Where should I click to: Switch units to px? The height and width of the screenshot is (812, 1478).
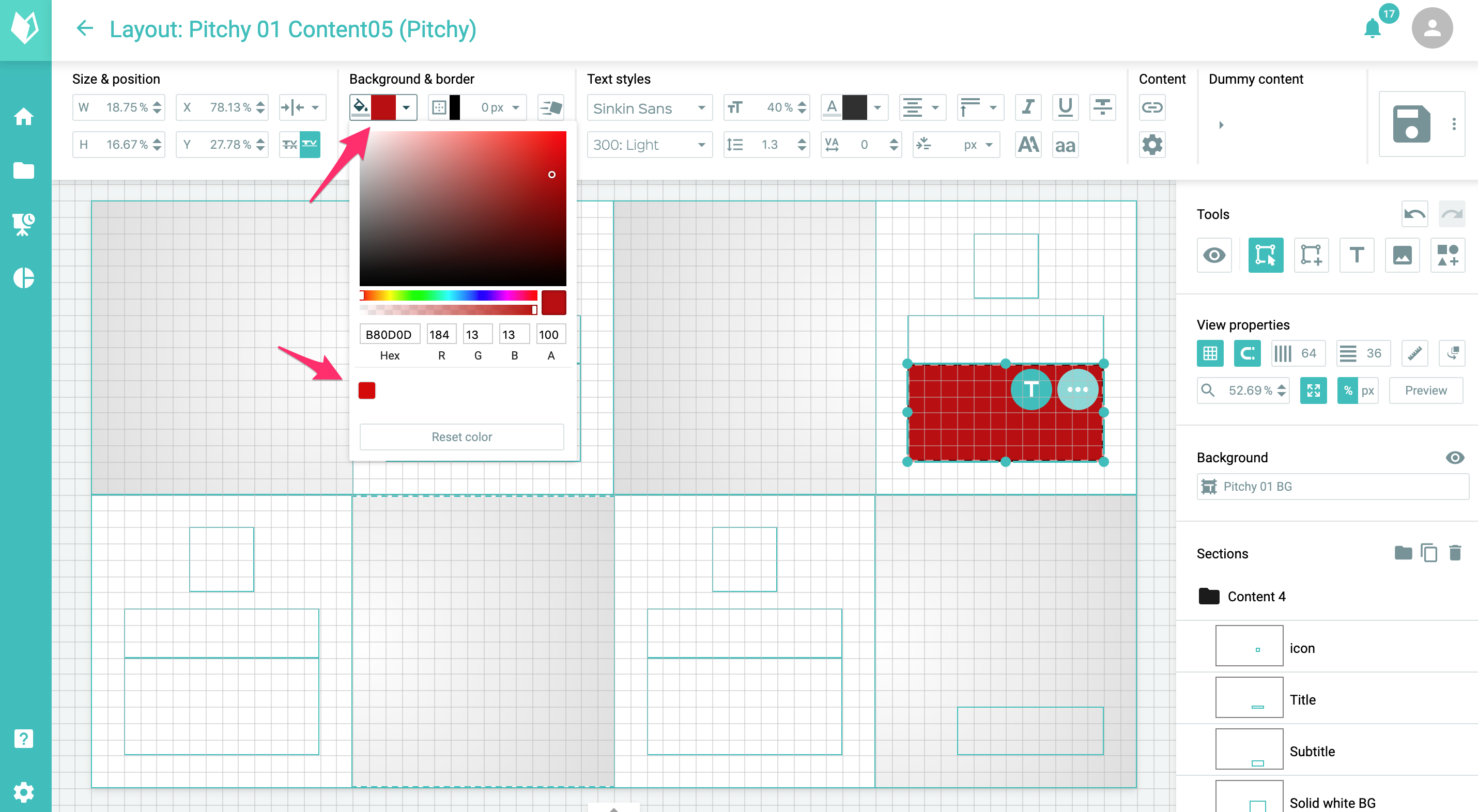coord(1368,391)
